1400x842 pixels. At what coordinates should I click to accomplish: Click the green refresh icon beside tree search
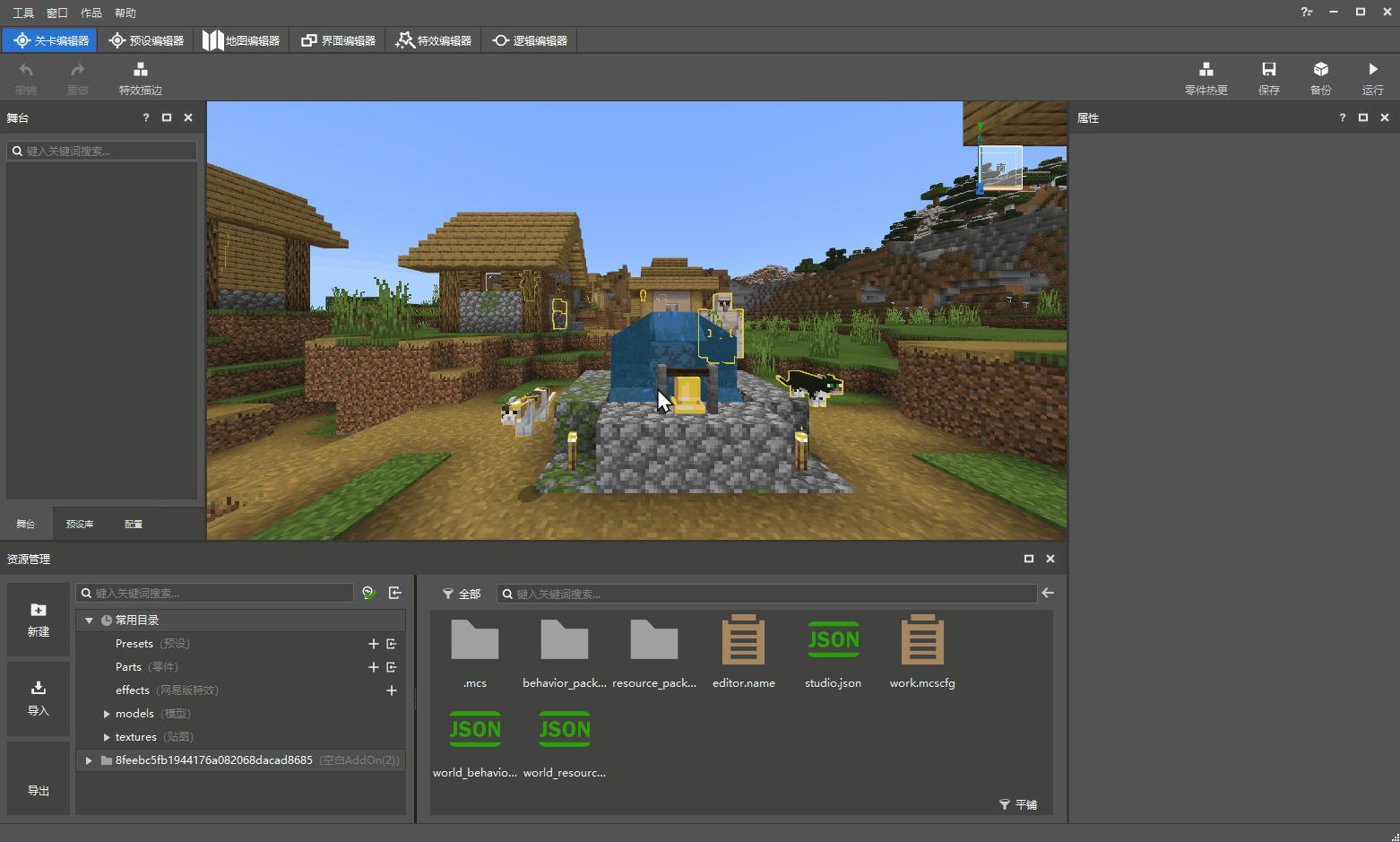pyautogui.click(x=368, y=593)
